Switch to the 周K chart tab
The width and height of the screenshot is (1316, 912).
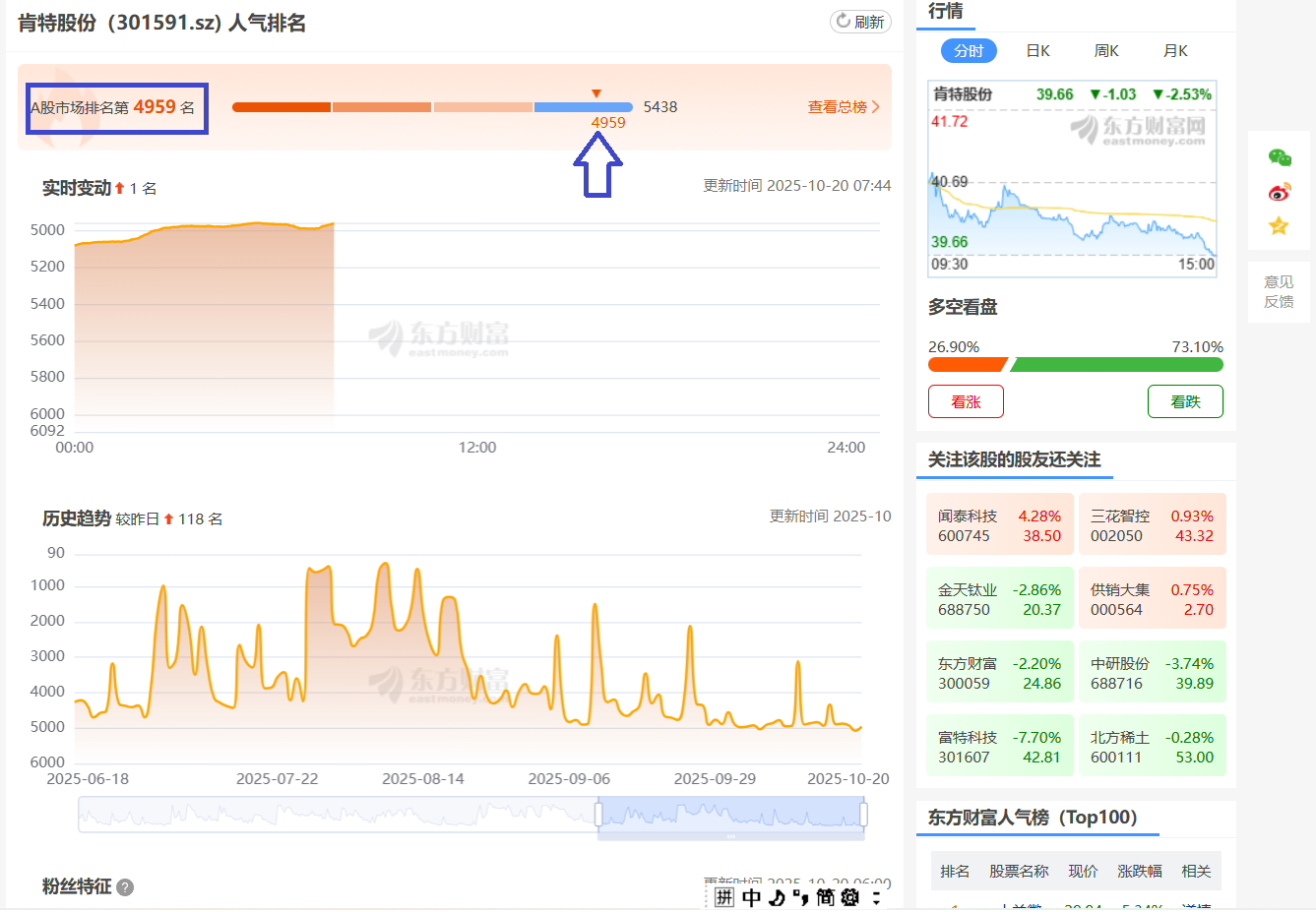pos(1106,51)
